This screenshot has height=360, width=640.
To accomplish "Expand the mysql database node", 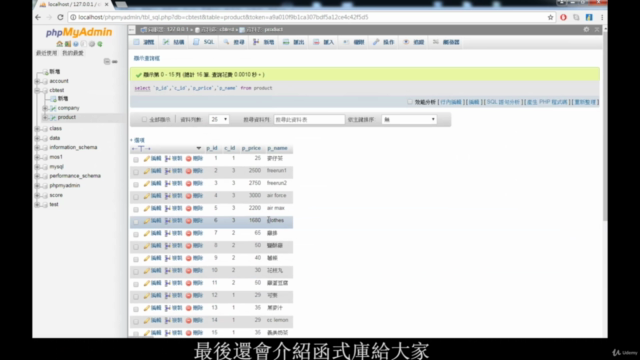I will point(38,167).
